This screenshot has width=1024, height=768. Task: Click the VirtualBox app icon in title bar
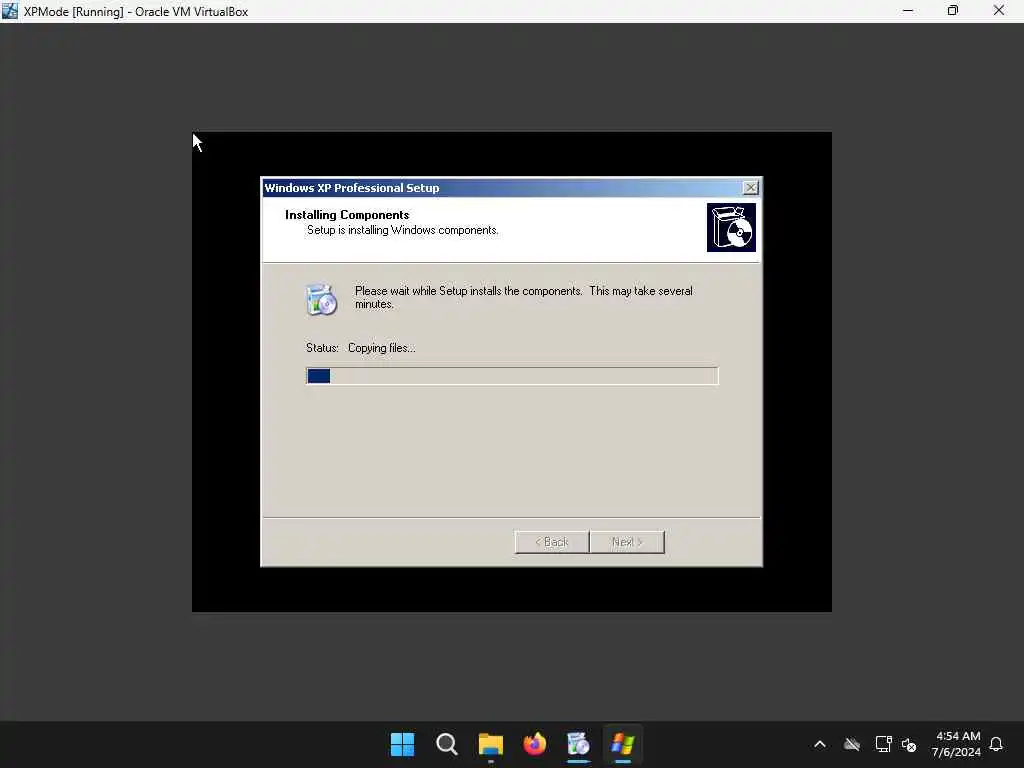(10, 10)
